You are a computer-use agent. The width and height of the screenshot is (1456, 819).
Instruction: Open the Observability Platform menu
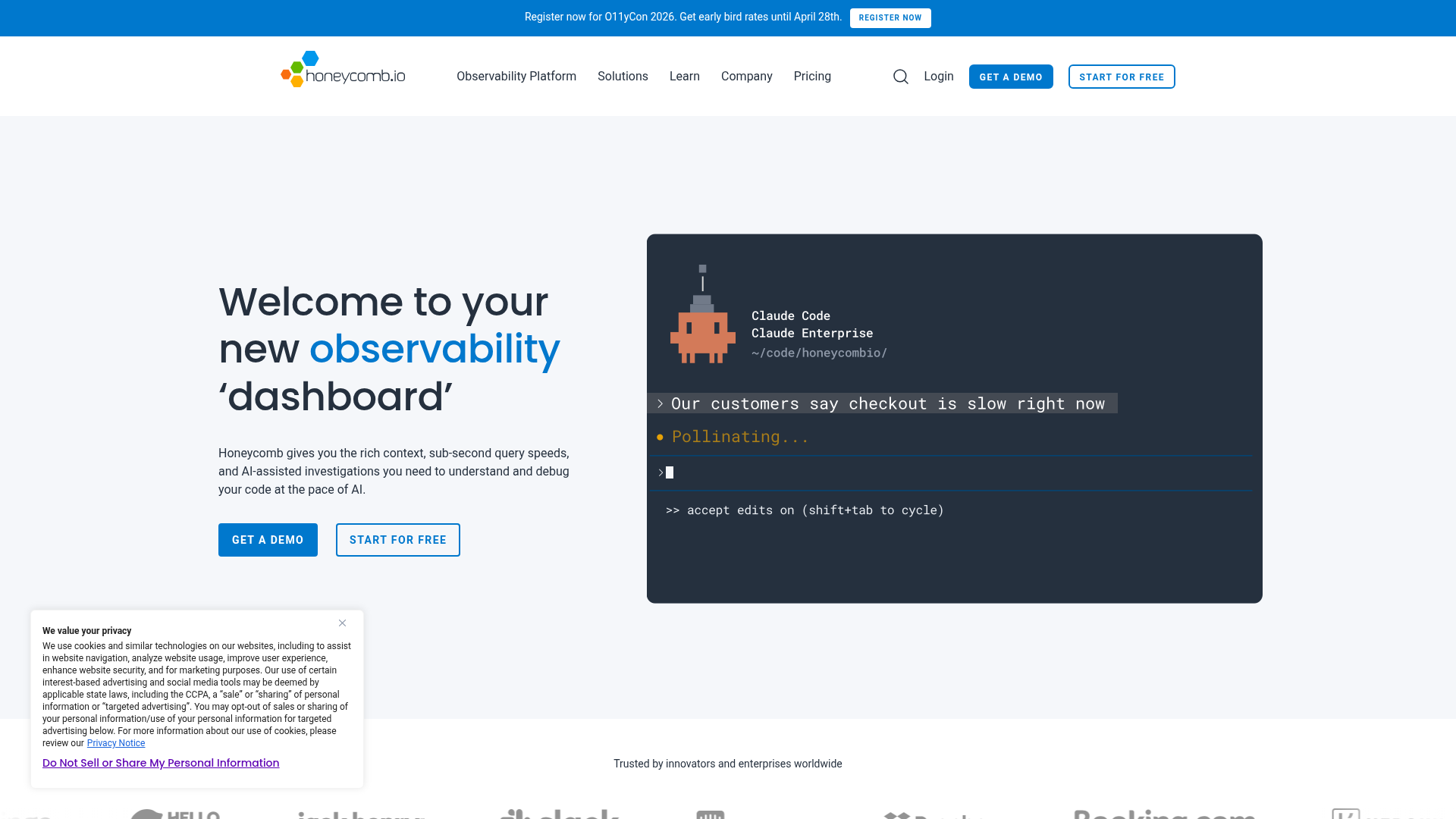click(516, 76)
